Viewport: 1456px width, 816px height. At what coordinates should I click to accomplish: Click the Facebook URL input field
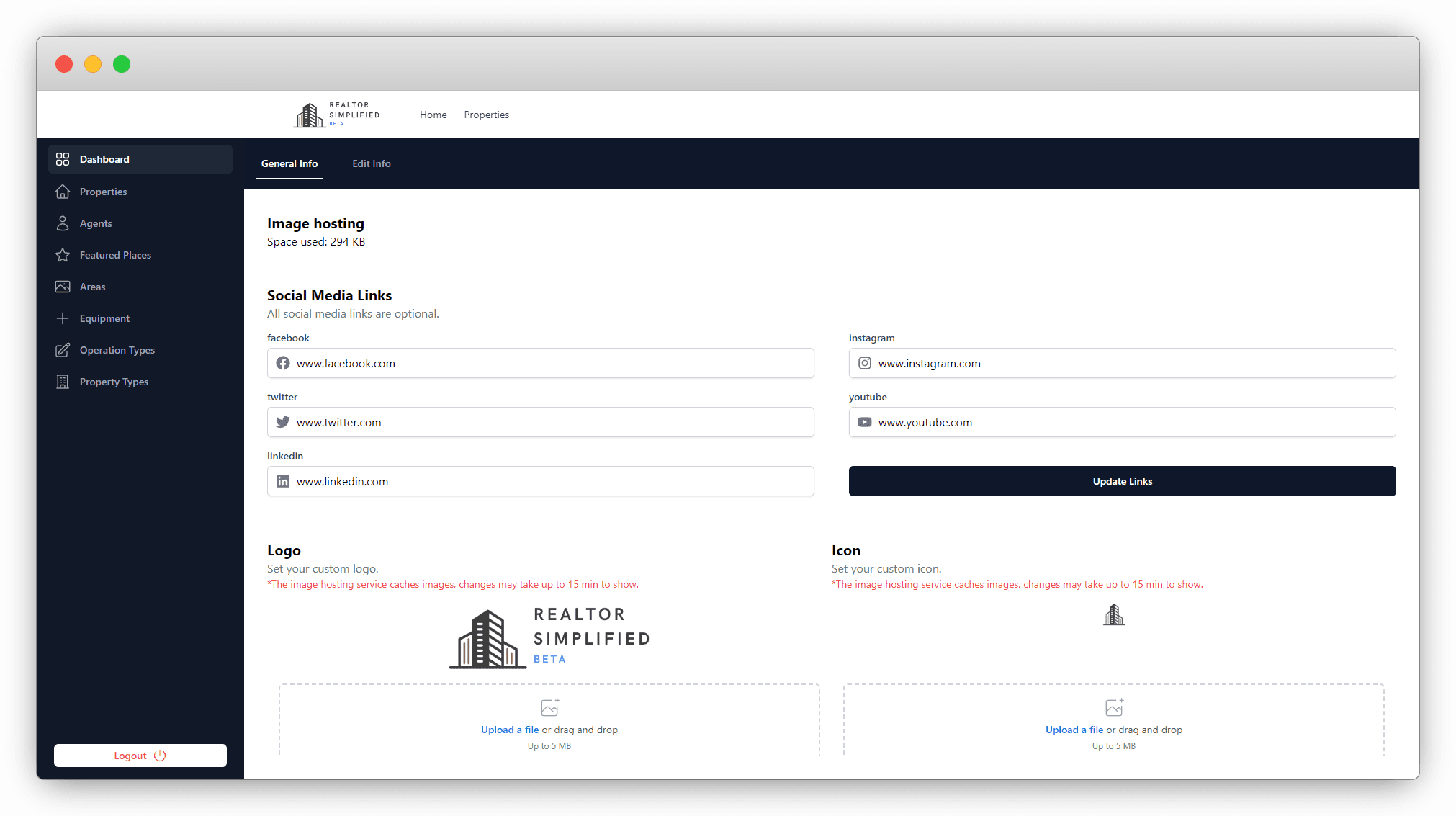(540, 363)
